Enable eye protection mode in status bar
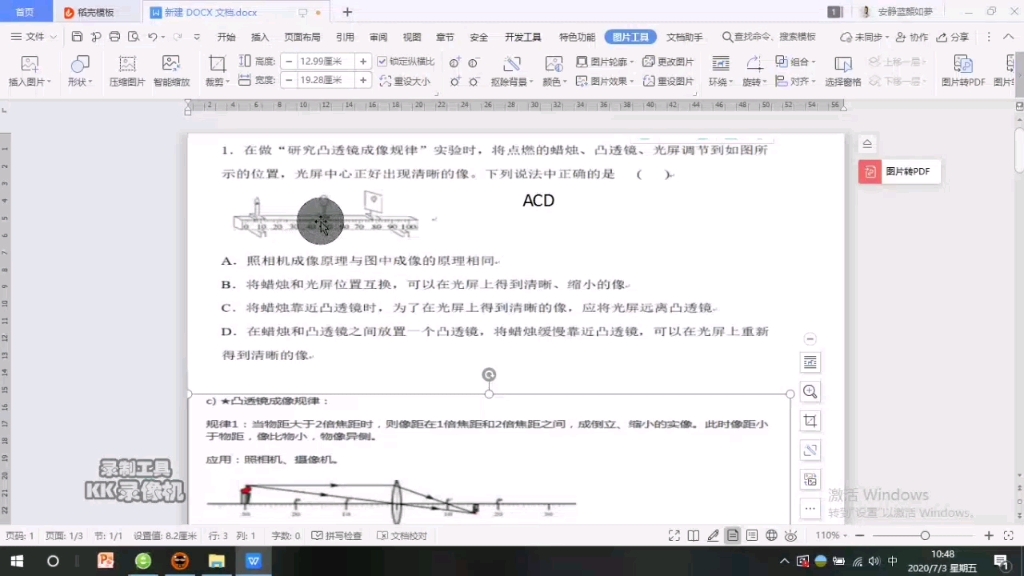 (792, 535)
